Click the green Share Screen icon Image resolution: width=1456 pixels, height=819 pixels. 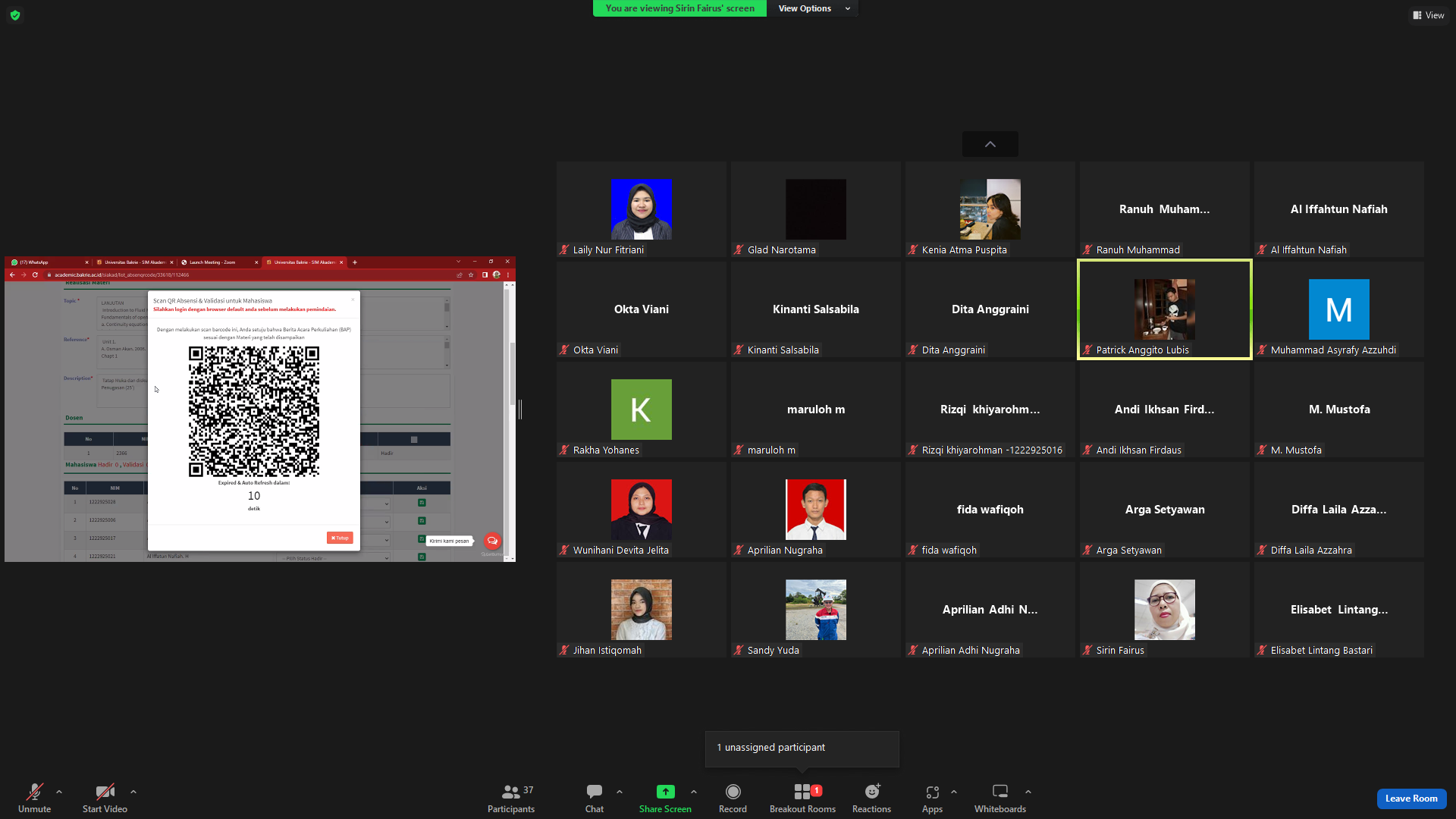point(665,792)
